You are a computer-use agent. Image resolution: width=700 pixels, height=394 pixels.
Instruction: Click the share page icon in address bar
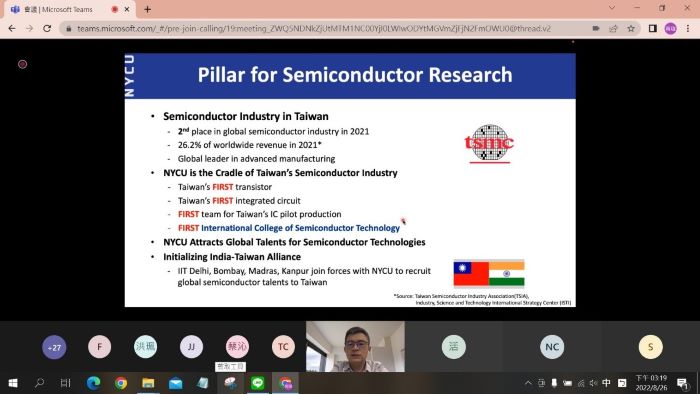click(613, 29)
